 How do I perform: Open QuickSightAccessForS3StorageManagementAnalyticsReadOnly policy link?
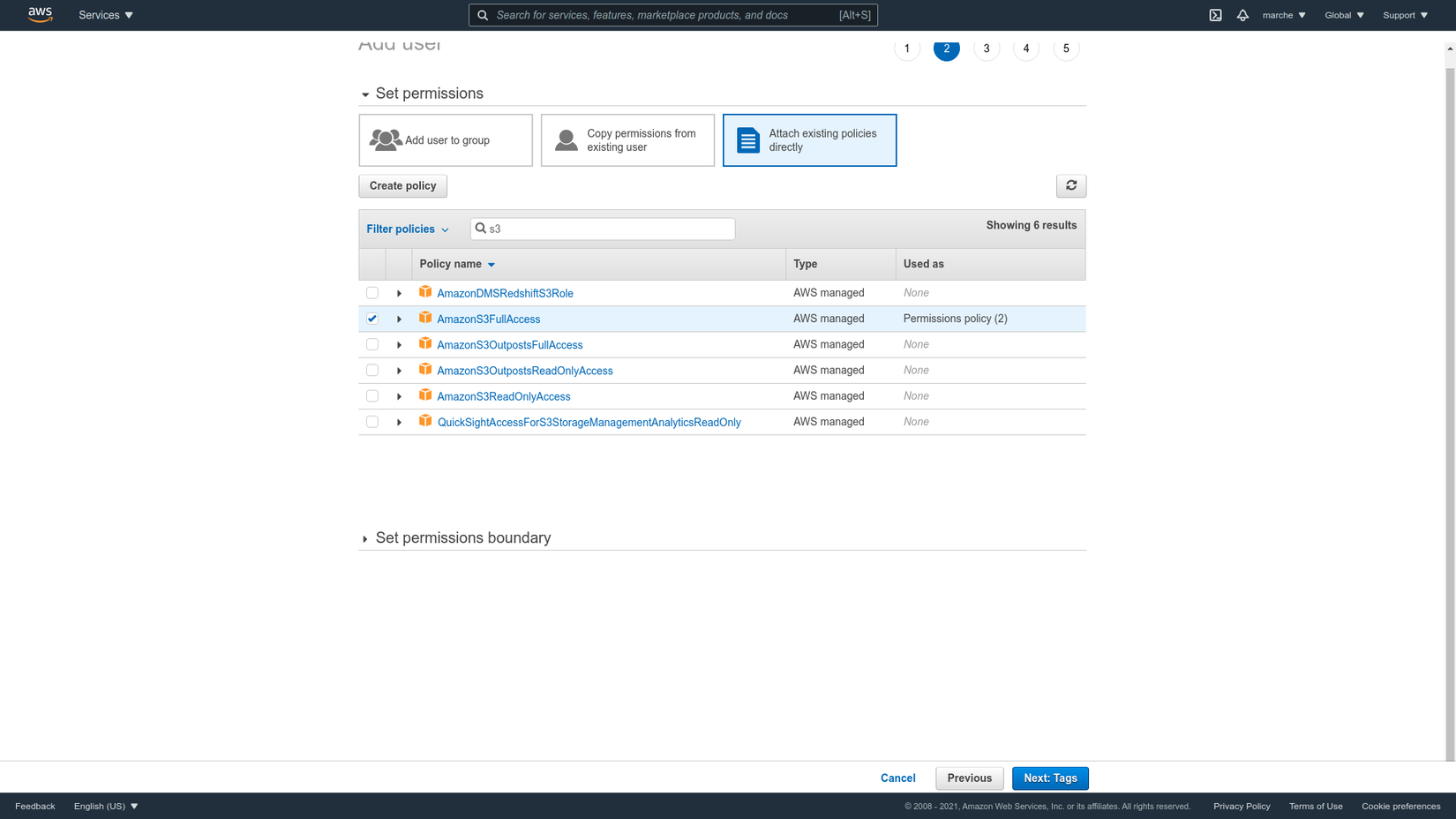pos(589,423)
